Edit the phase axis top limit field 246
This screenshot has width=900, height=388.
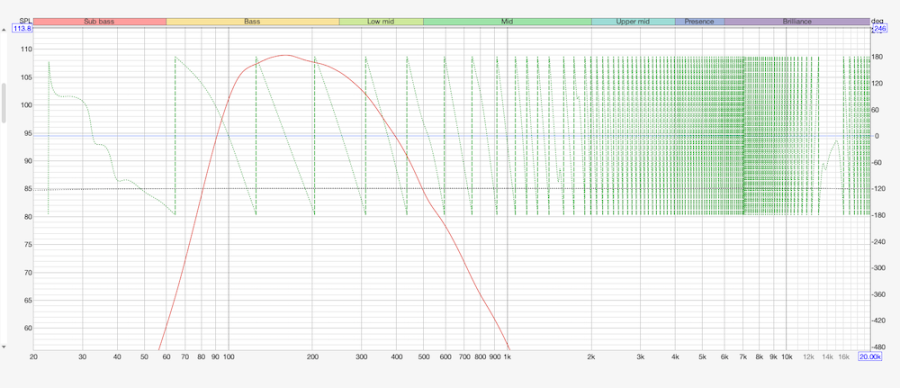click(880, 28)
